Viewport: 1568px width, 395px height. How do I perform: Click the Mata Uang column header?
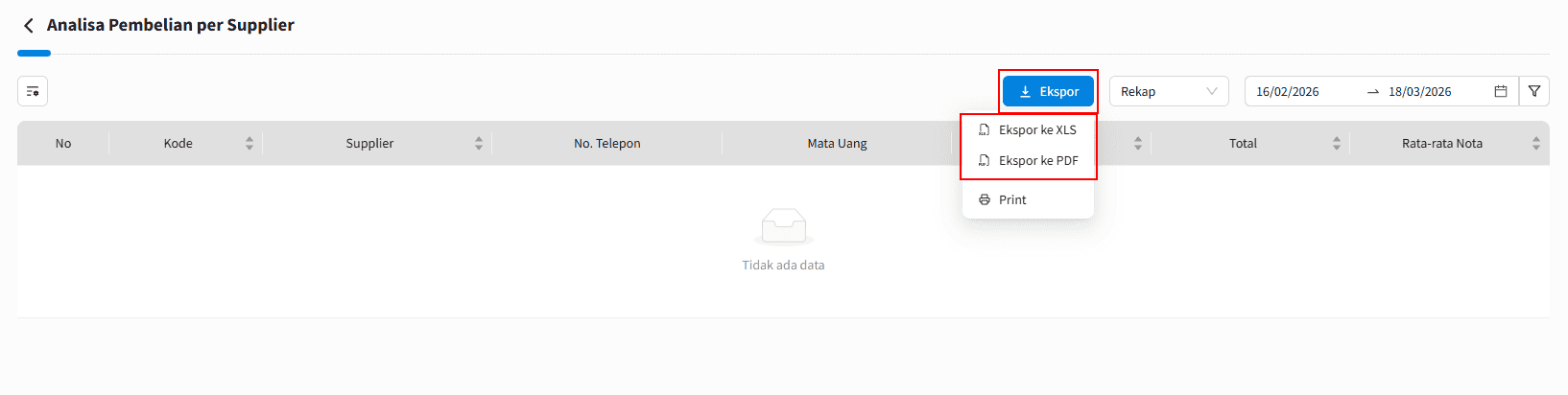click(837, 144)
